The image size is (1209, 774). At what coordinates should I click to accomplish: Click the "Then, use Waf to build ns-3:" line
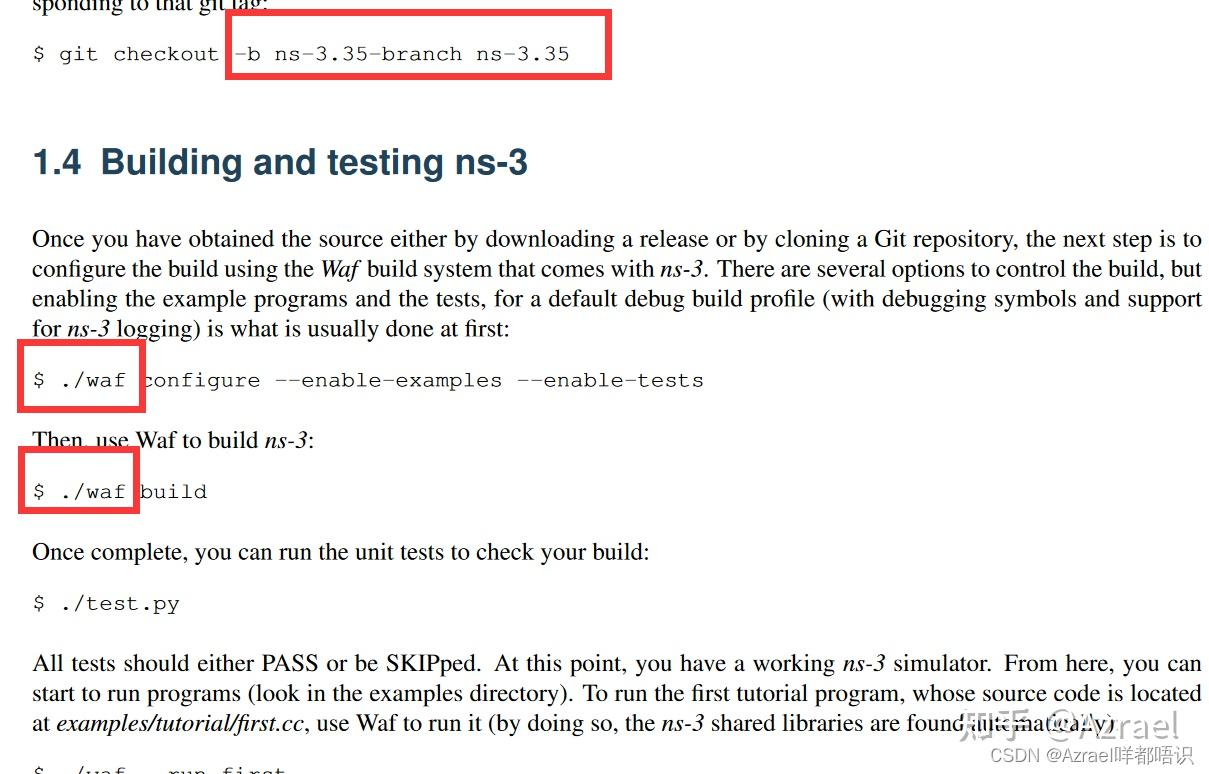pos(173,440)
